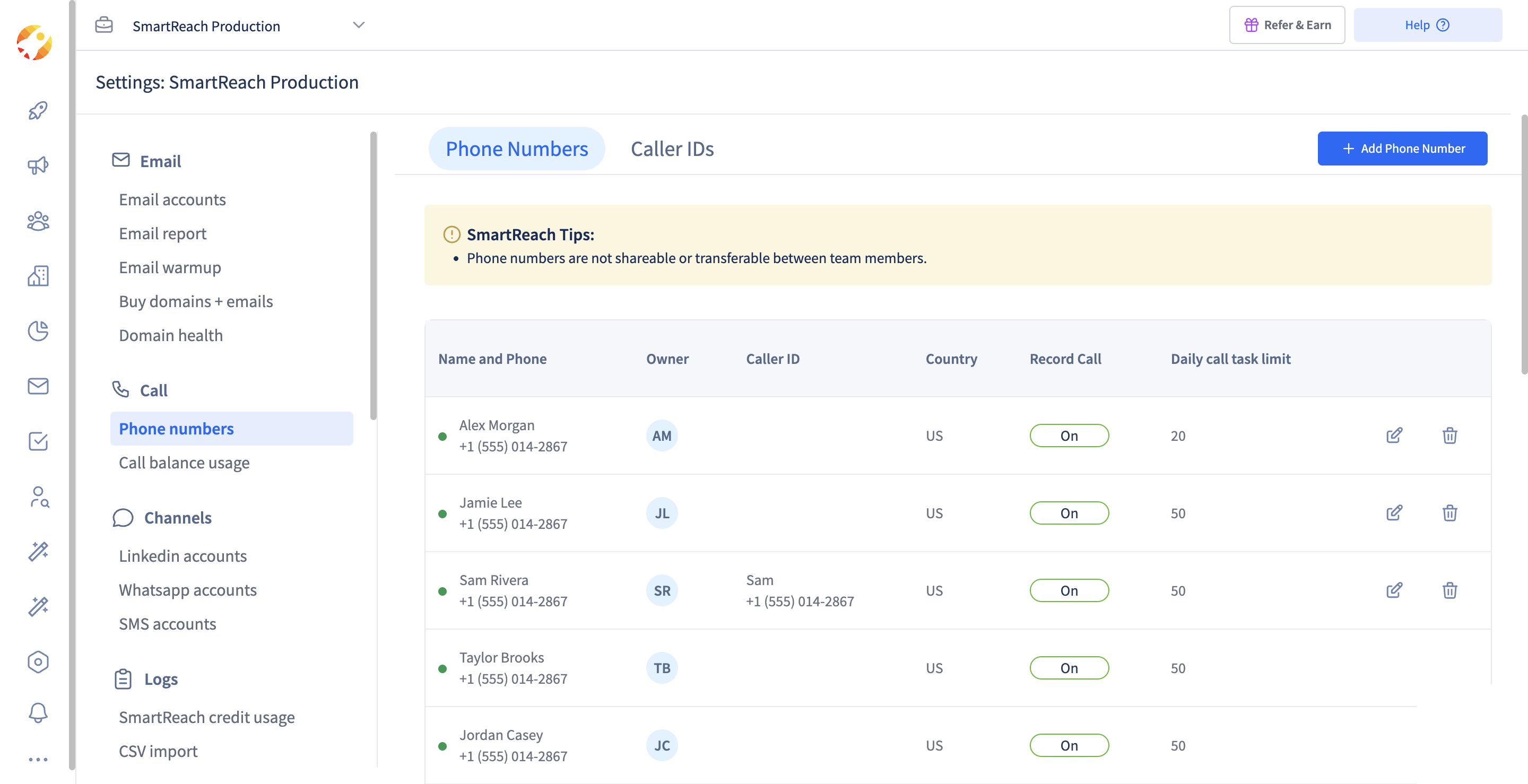This screenshot has height=784, width=1528.
Task: Delete Alex Morgan's phone number
Action: coord(1449,435)
